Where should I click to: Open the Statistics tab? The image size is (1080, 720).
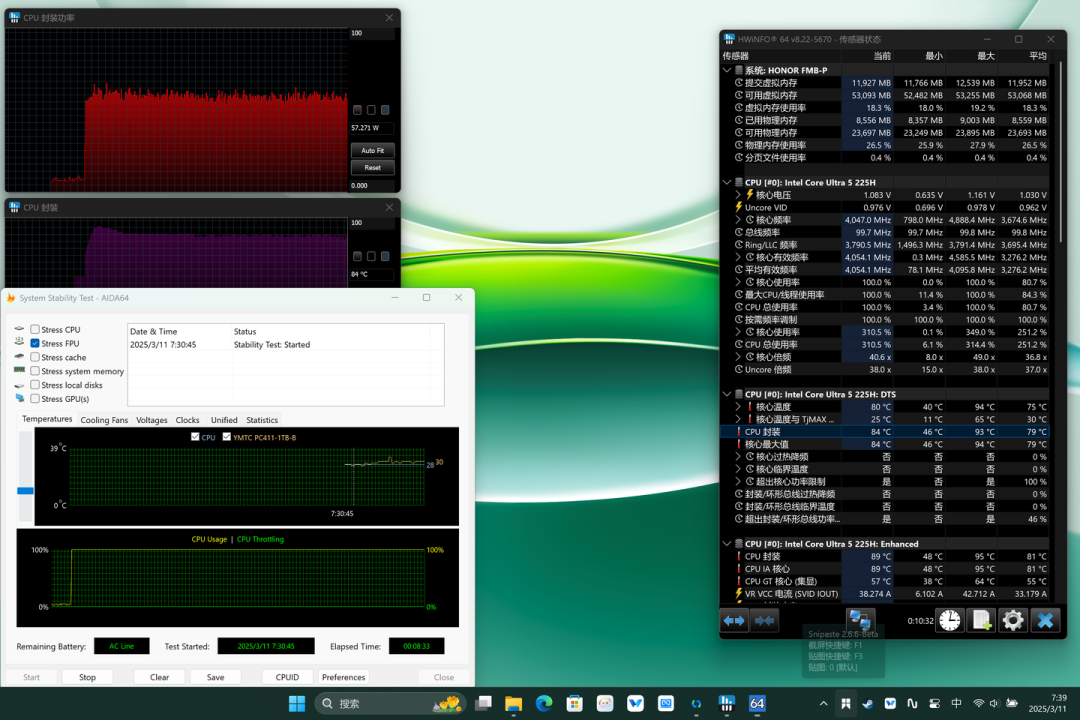coord(262,420)
